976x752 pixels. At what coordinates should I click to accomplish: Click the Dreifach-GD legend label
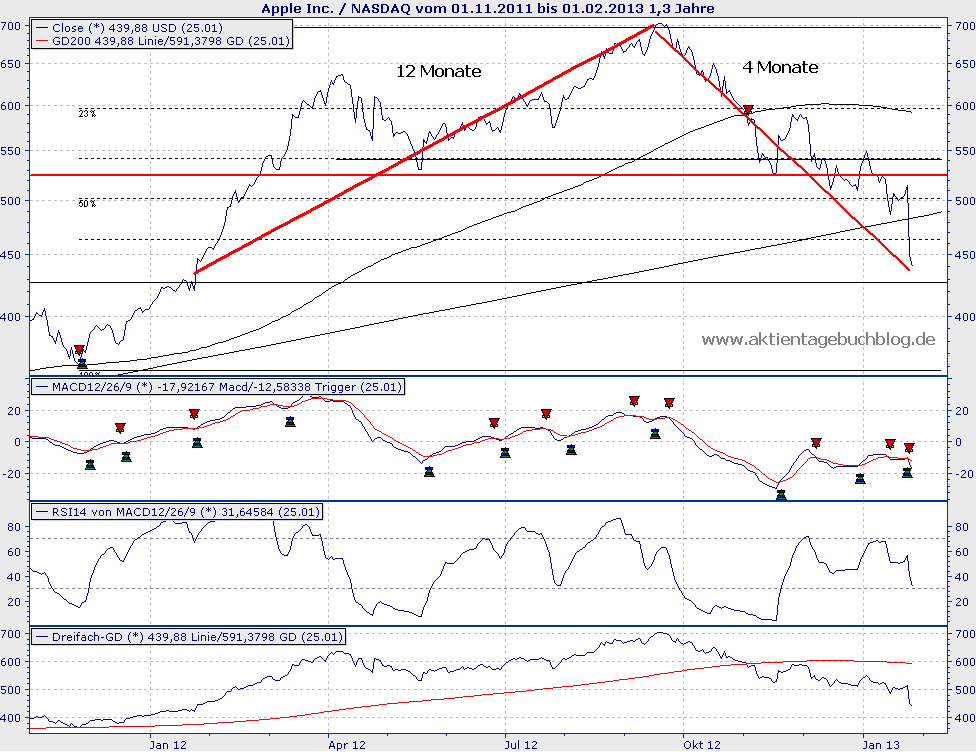(x=188, y=636)
